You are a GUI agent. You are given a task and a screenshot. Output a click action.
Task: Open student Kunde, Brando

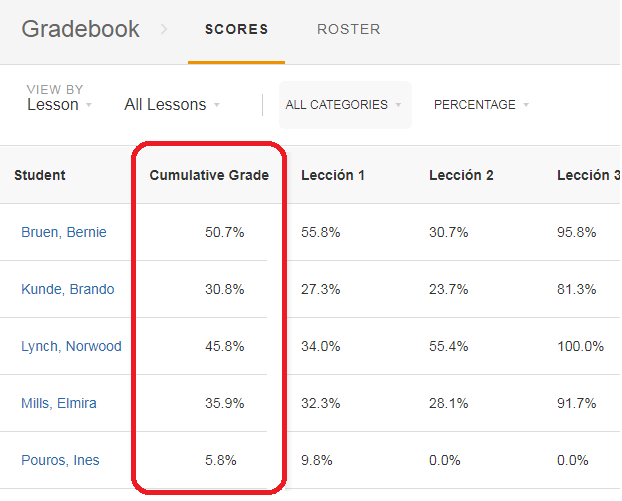68,289
